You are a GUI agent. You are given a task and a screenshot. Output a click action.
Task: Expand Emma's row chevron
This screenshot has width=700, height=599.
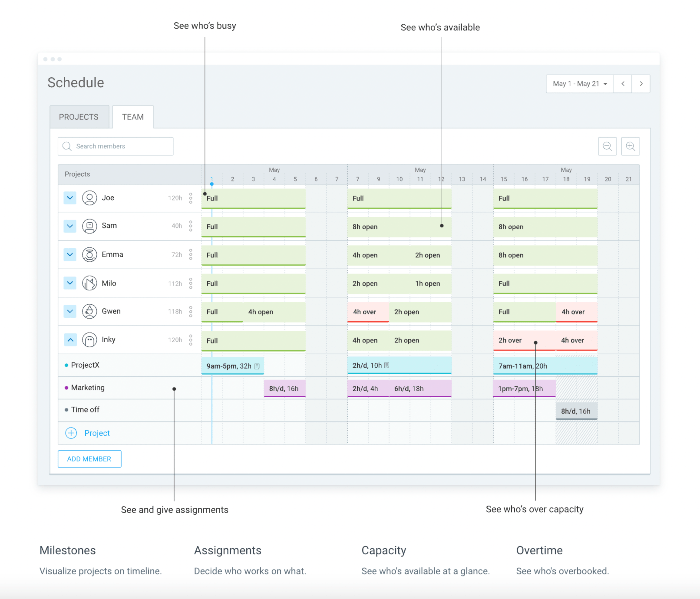point(70,254)
